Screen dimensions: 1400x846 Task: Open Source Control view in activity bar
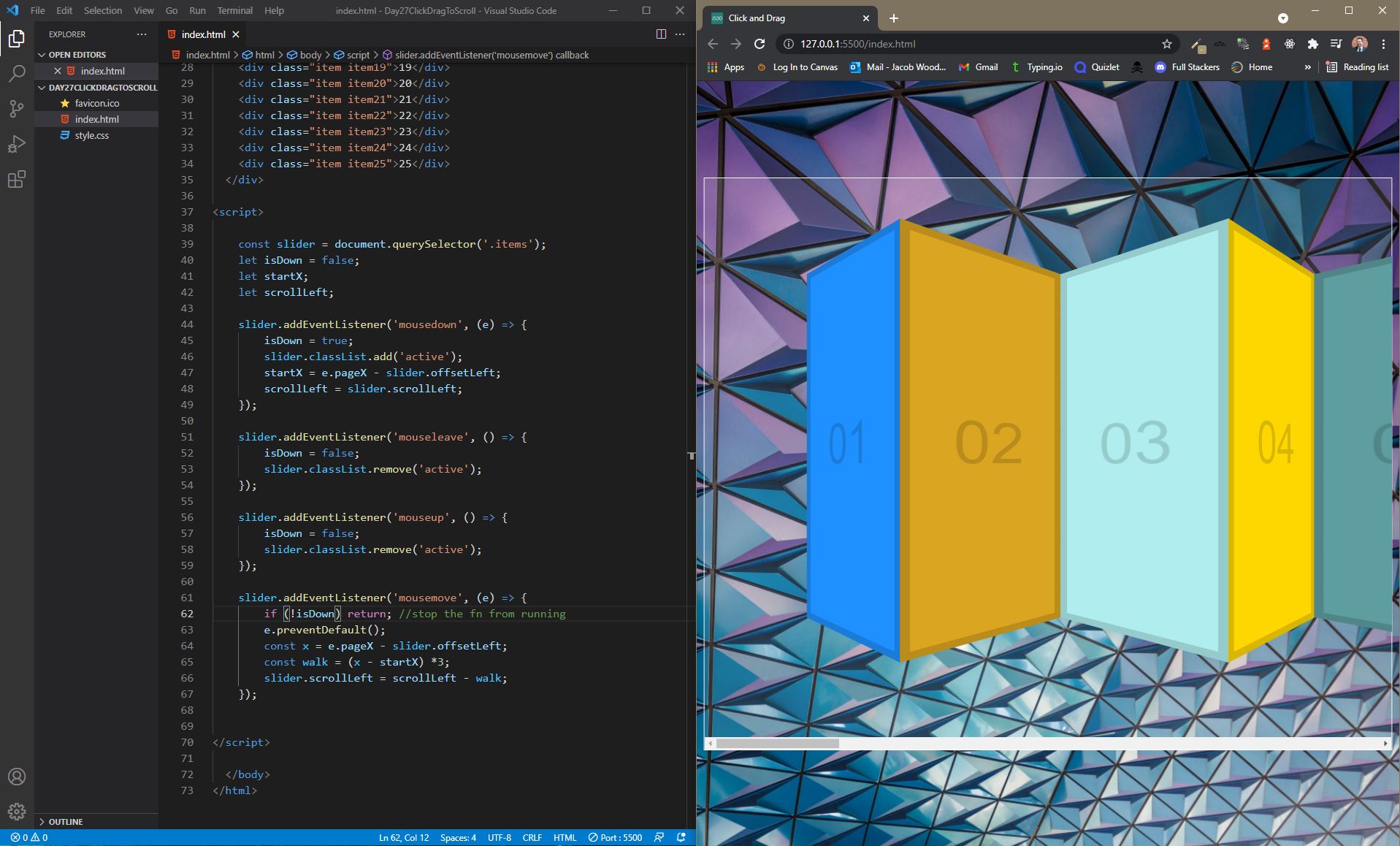point(17,109)
